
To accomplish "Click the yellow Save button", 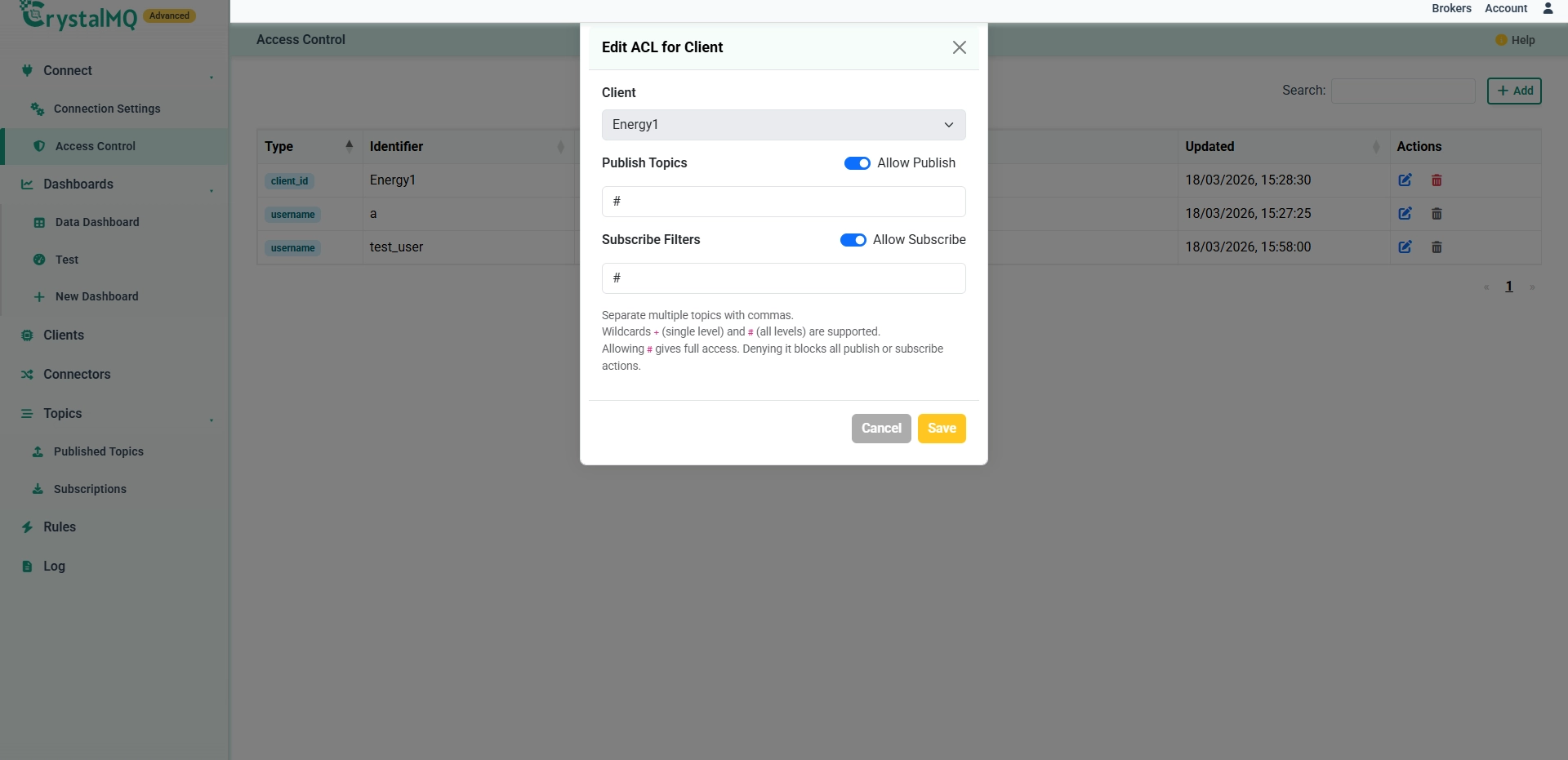I will point(942,429).
